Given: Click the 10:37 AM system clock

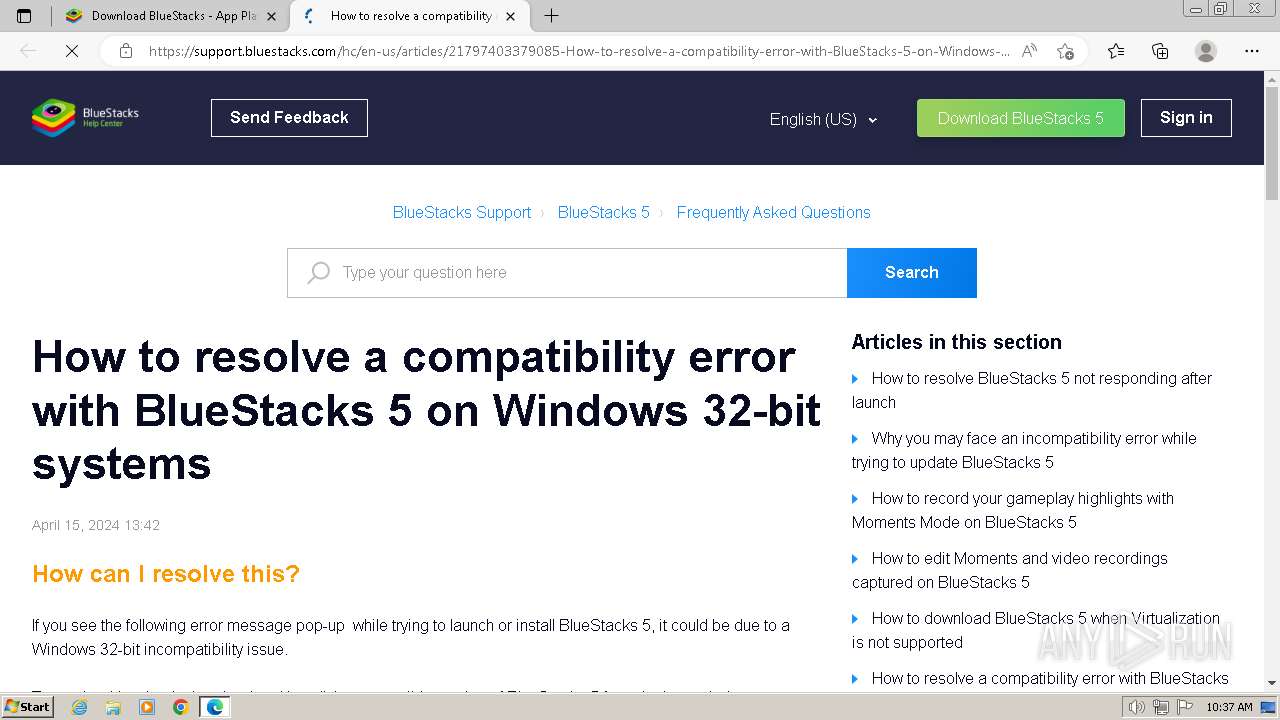Looking at the screenshot, I should click(1229, 707).
